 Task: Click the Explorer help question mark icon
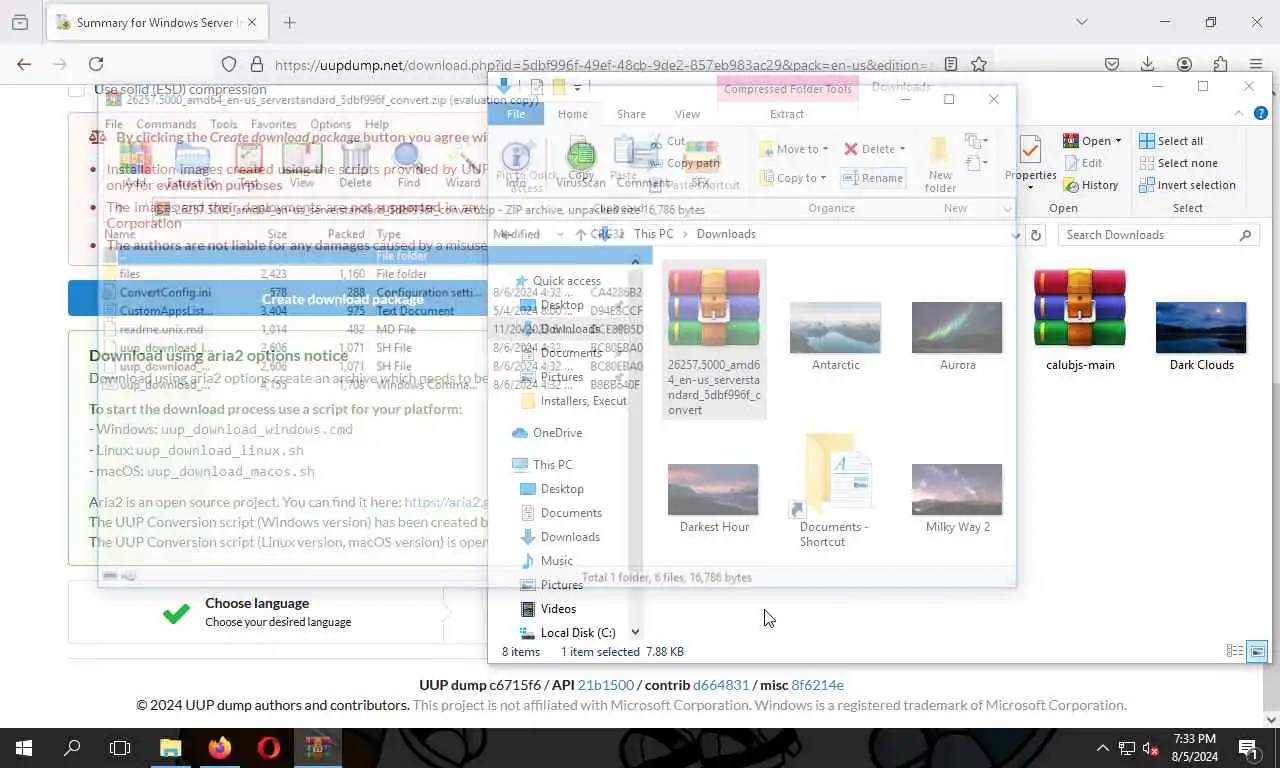click(x=1262, y=113)
